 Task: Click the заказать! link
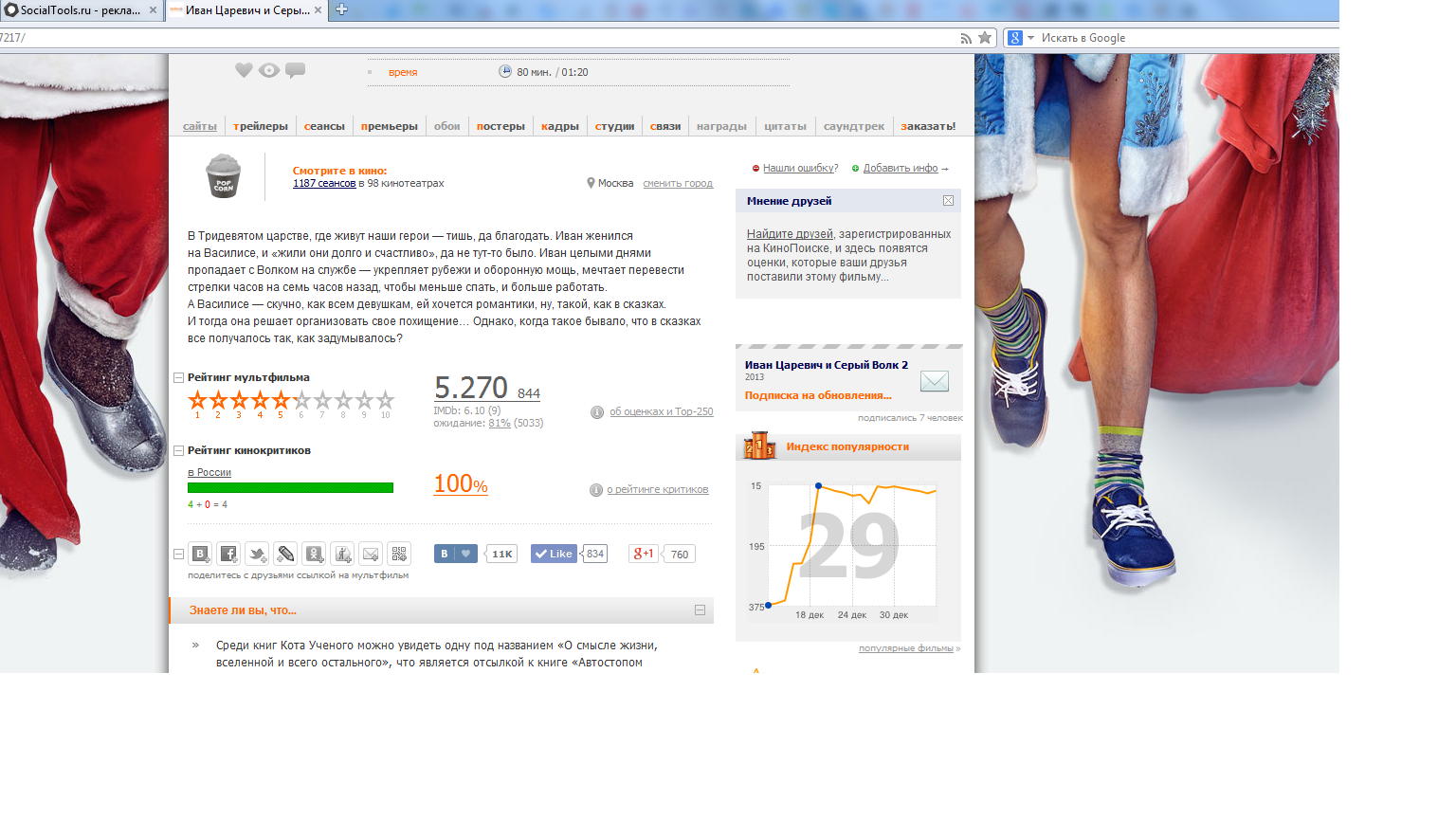(x=928, y=126)
